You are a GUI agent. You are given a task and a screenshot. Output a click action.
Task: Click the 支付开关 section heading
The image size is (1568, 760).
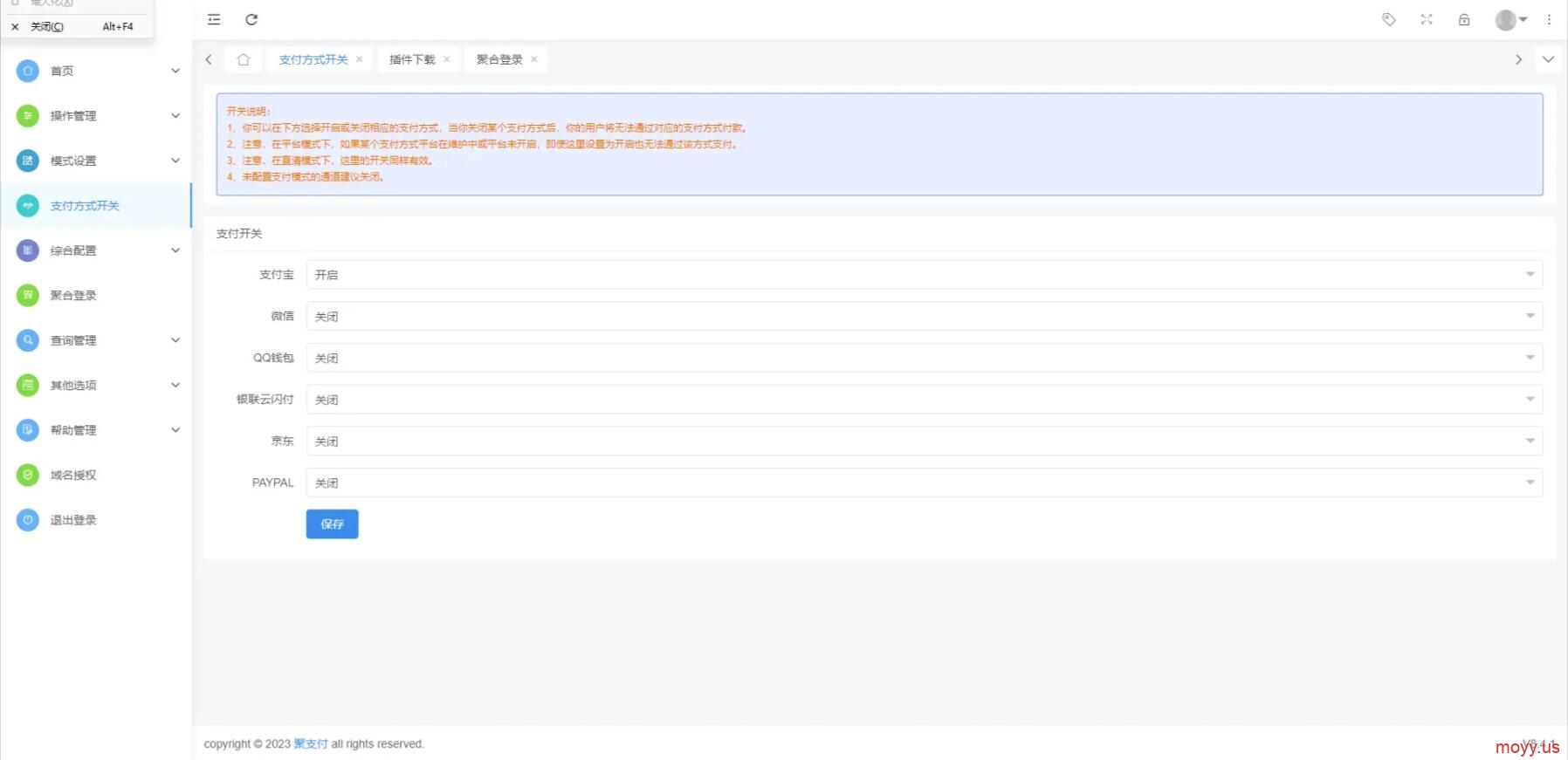[x=239, y=234]
